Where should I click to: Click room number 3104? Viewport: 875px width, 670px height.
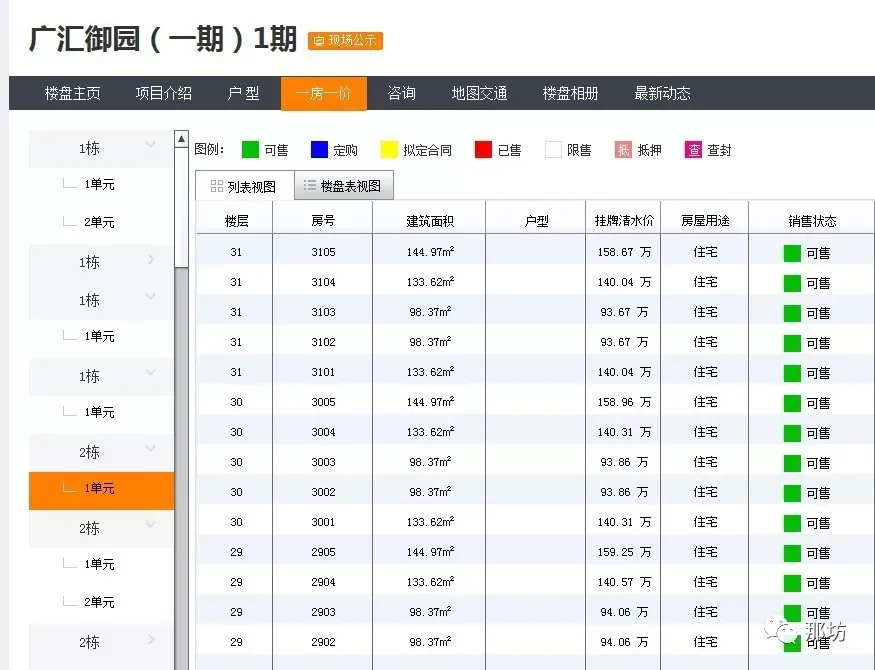323,282
